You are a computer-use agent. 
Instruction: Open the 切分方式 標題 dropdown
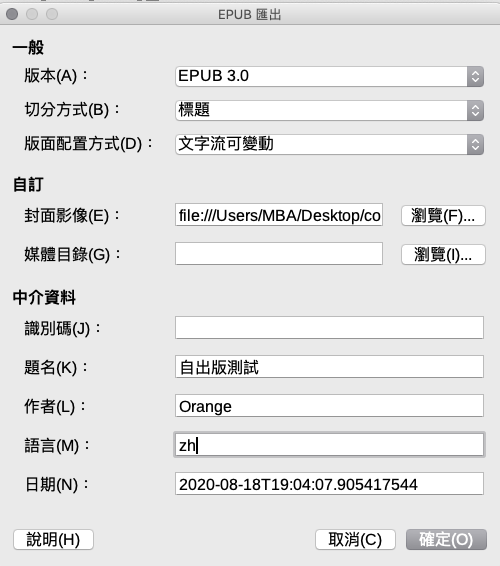329,110
